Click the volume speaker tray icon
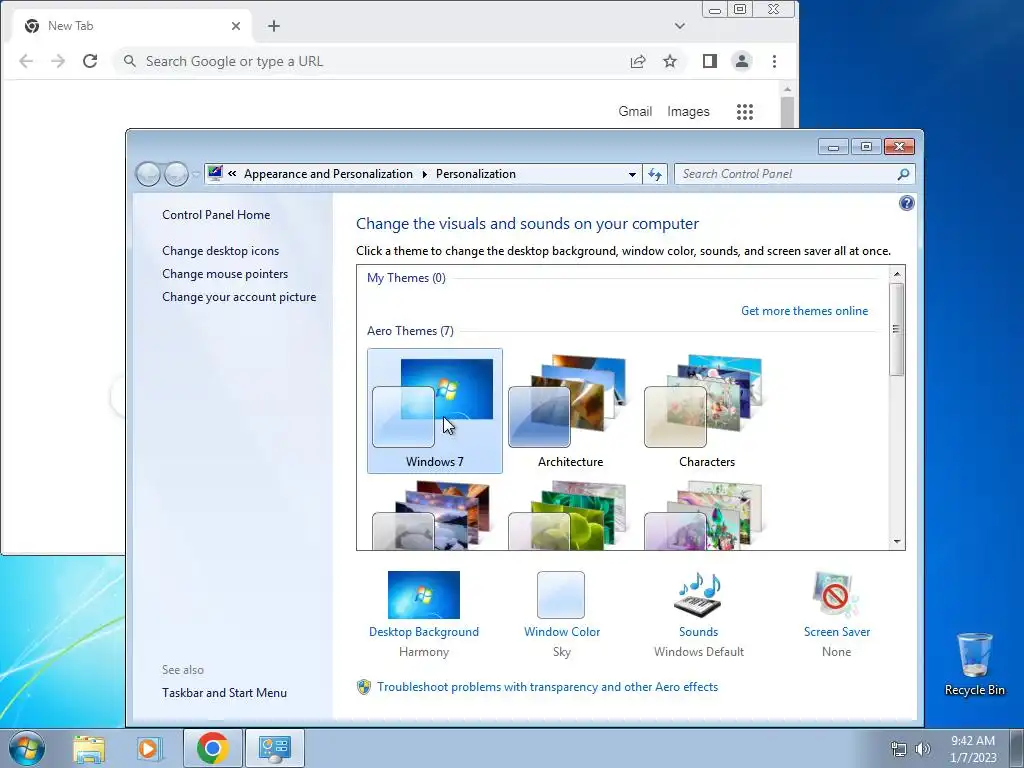 (x=922, y=748)
